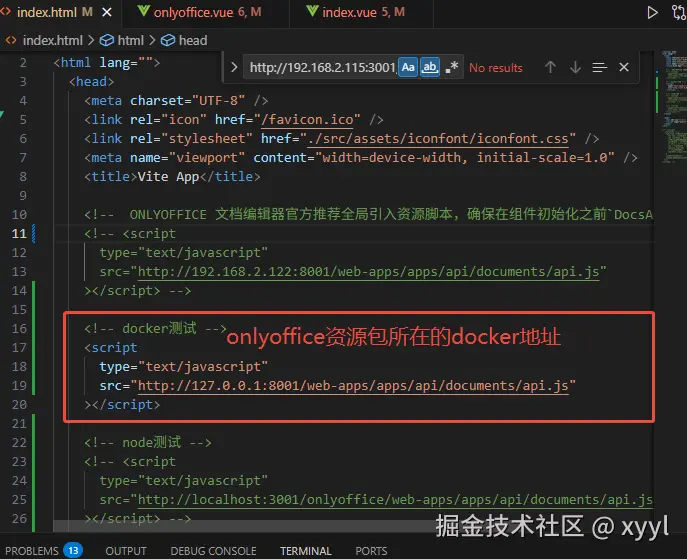Viewport: 687px width, 559px height.
Task: Click the Run play icon
Action: [x=652, y=12]
